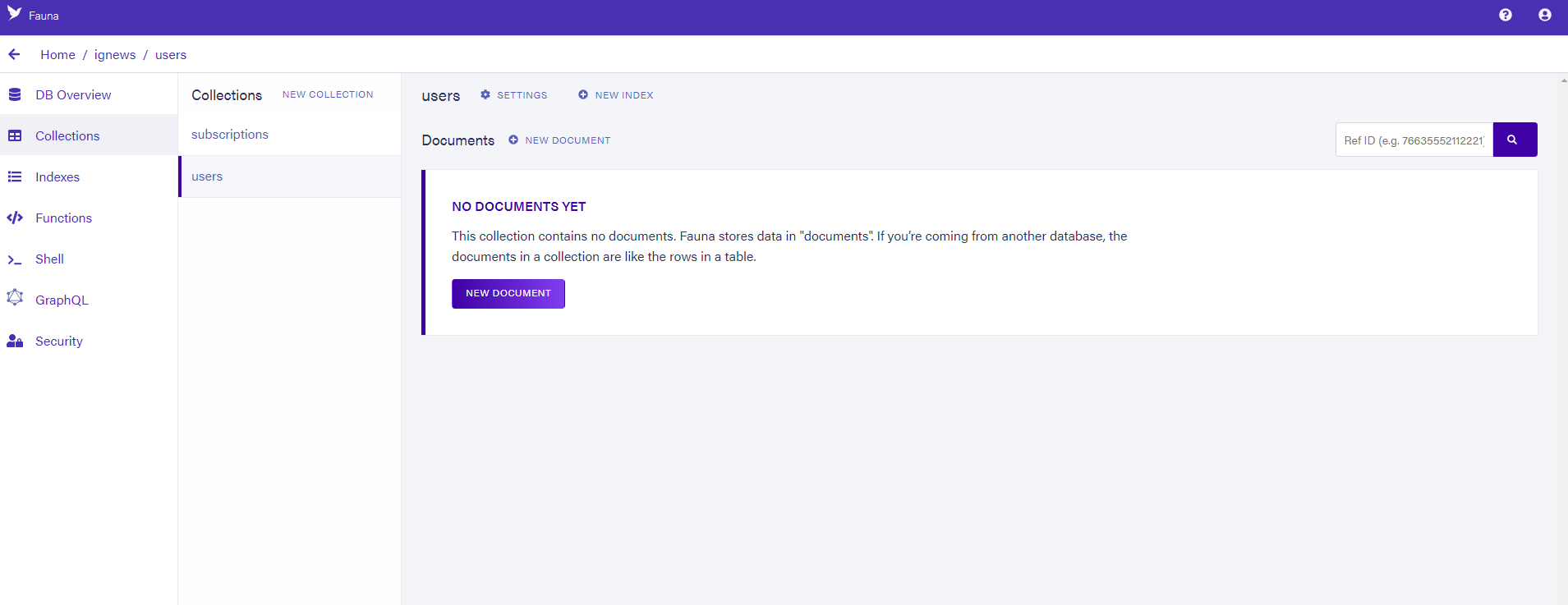
Task: Click the Documents heading
Action: coord(458,140)
